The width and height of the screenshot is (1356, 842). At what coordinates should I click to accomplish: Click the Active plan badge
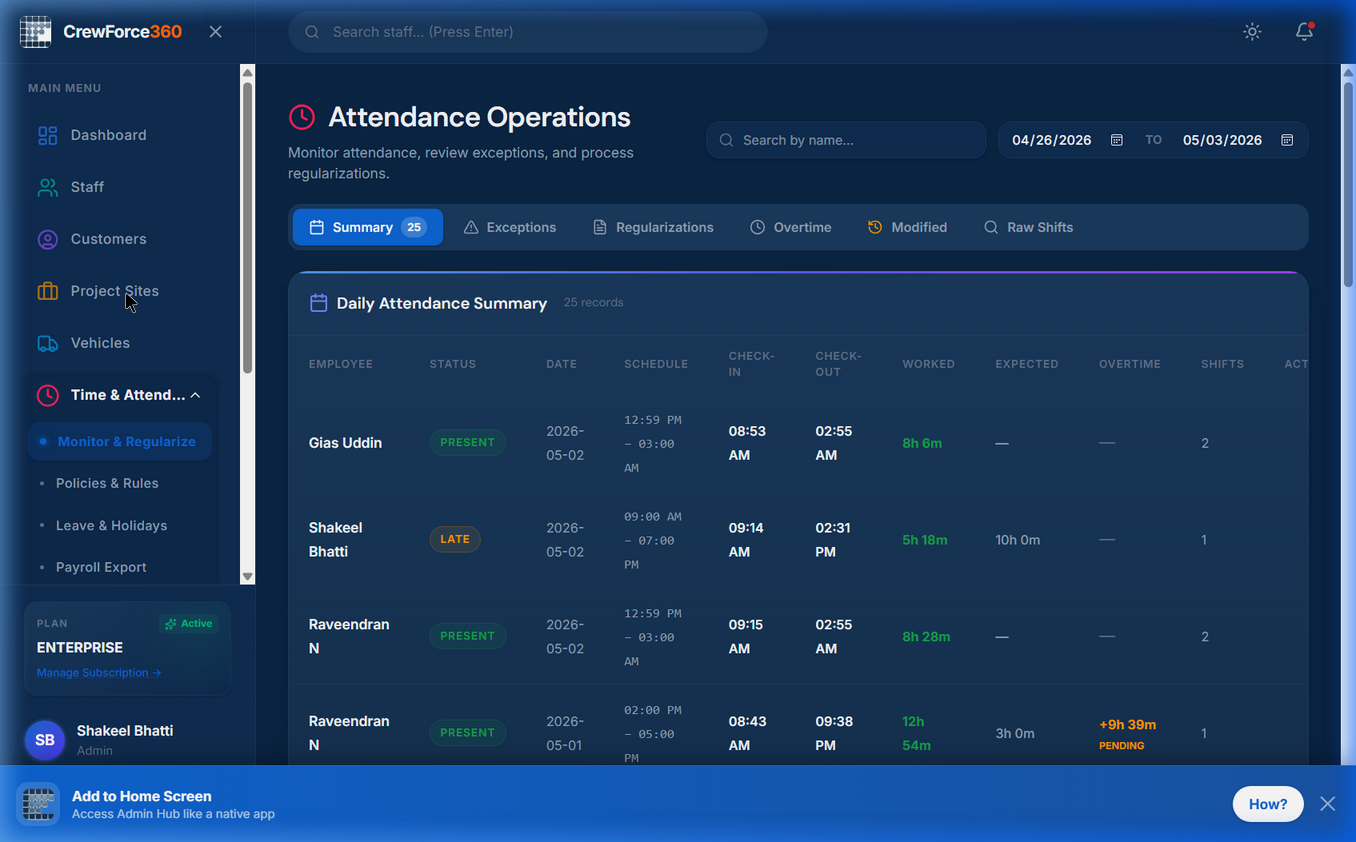click(189, 623)
